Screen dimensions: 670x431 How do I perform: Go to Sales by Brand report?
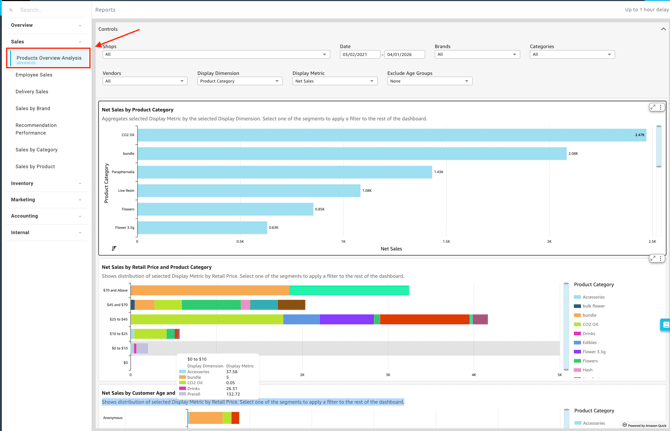(x=33, y=108)
